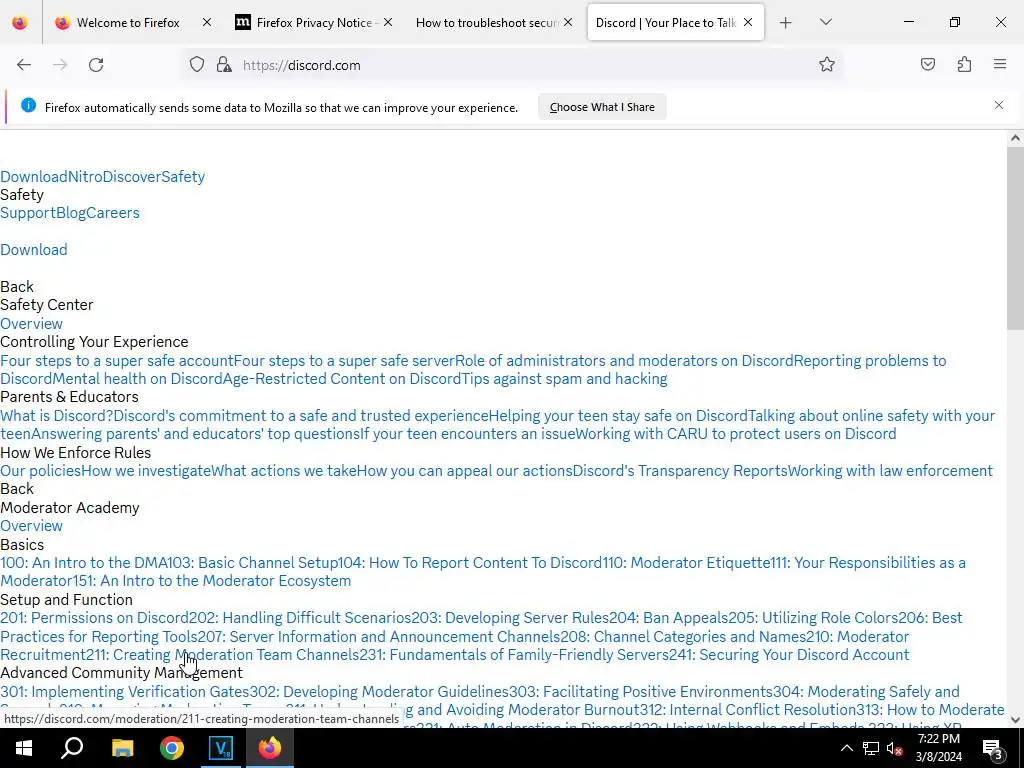Image resolution: width=1024 pixels, height=768 pixels.
Task: Click page scrollbar down arrow
Action: [x=1015, y=720]
